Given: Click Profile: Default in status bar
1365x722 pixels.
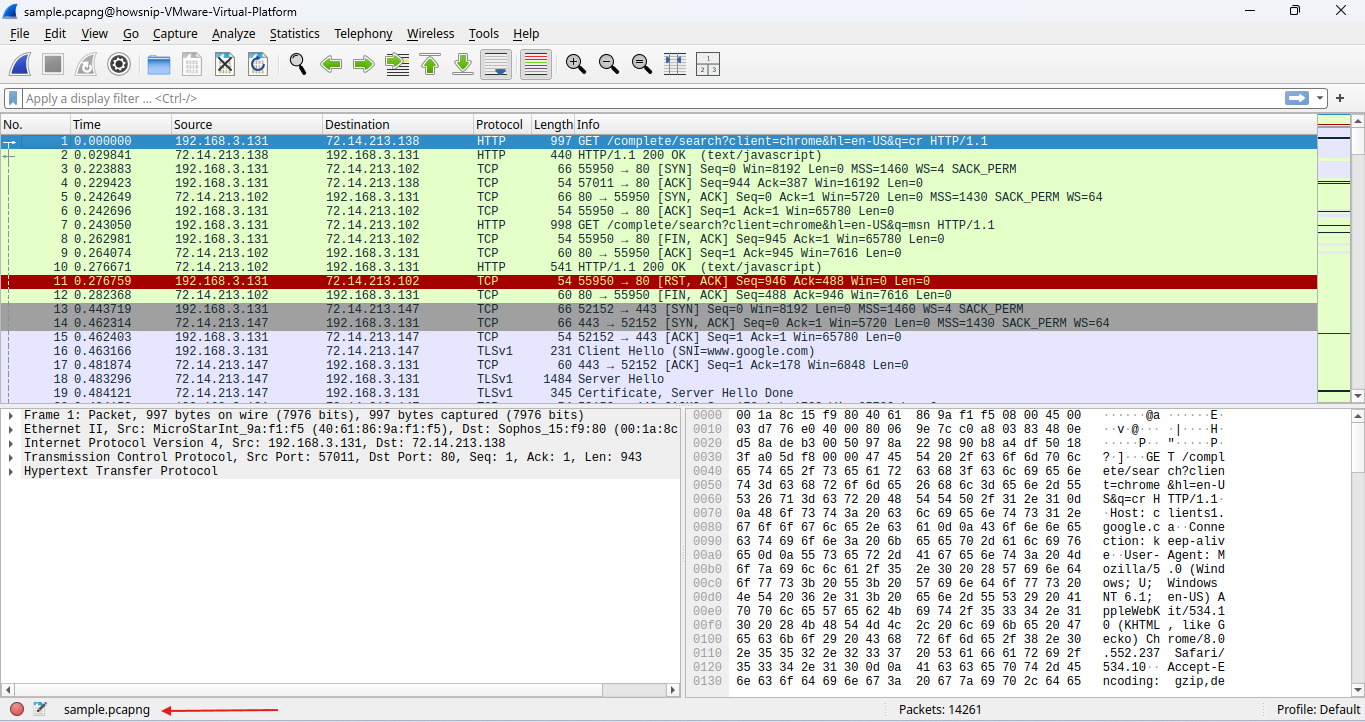Looking at the screenshot, I should click(x=1318, y=710).
